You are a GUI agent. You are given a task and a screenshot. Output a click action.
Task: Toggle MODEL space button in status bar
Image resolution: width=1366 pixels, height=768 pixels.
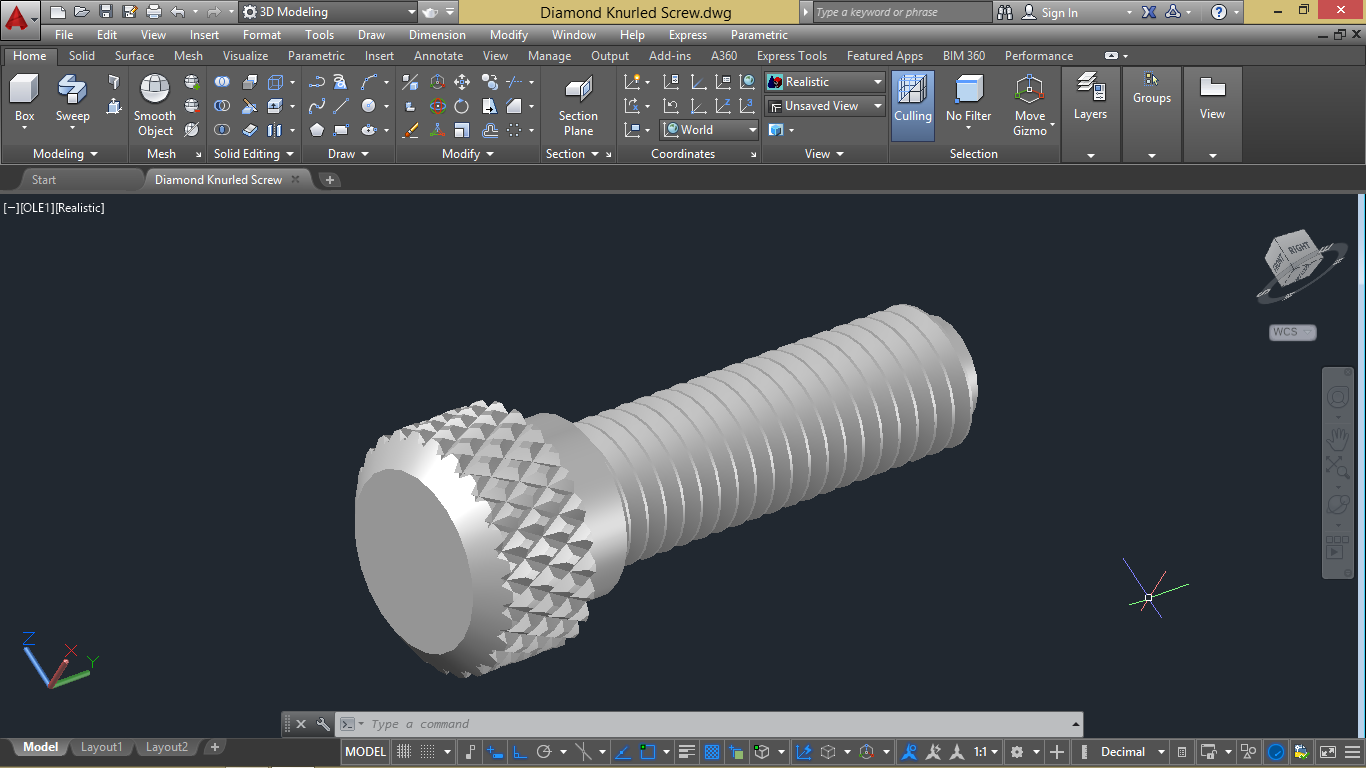[x=366, y=751]
